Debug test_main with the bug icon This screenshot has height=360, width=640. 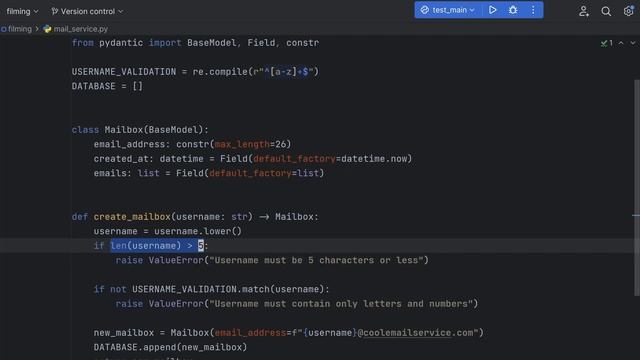(x=513, y=10)
